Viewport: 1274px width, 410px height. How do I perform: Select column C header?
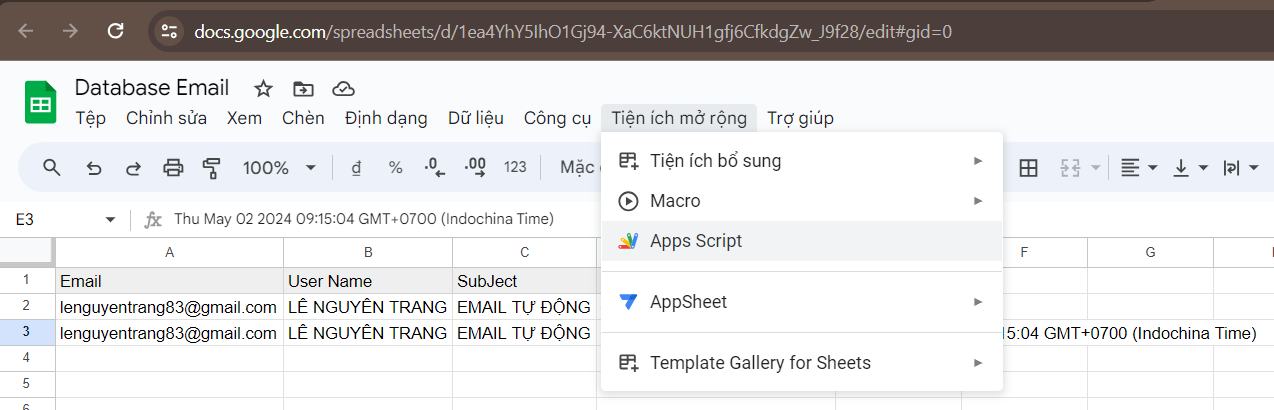point(524,253)
